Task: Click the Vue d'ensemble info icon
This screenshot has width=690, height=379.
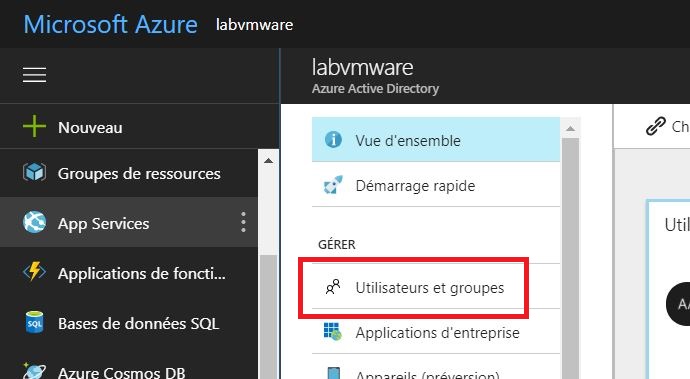Action: point(333,140)
